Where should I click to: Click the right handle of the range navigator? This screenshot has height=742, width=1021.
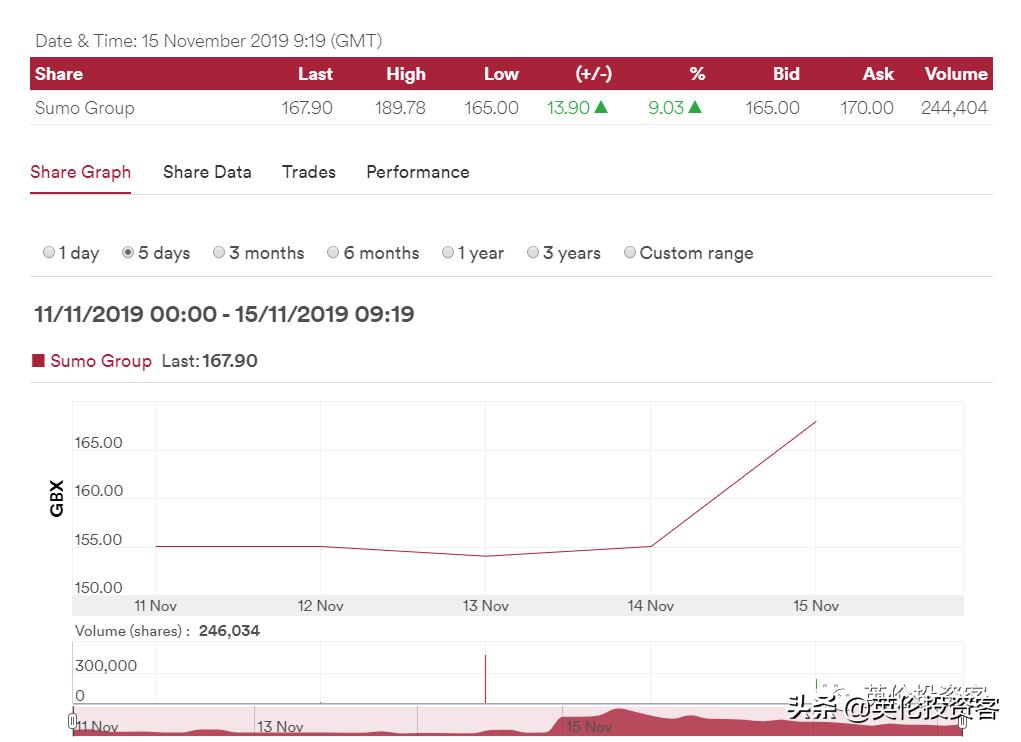coord(962,721)
